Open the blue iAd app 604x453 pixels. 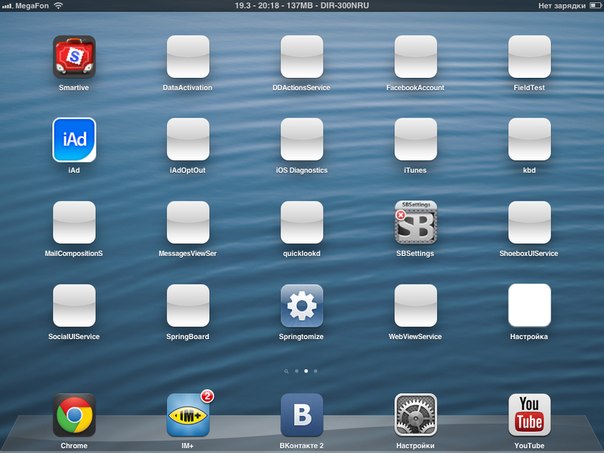pyautogui.click(x=74, y=139)
